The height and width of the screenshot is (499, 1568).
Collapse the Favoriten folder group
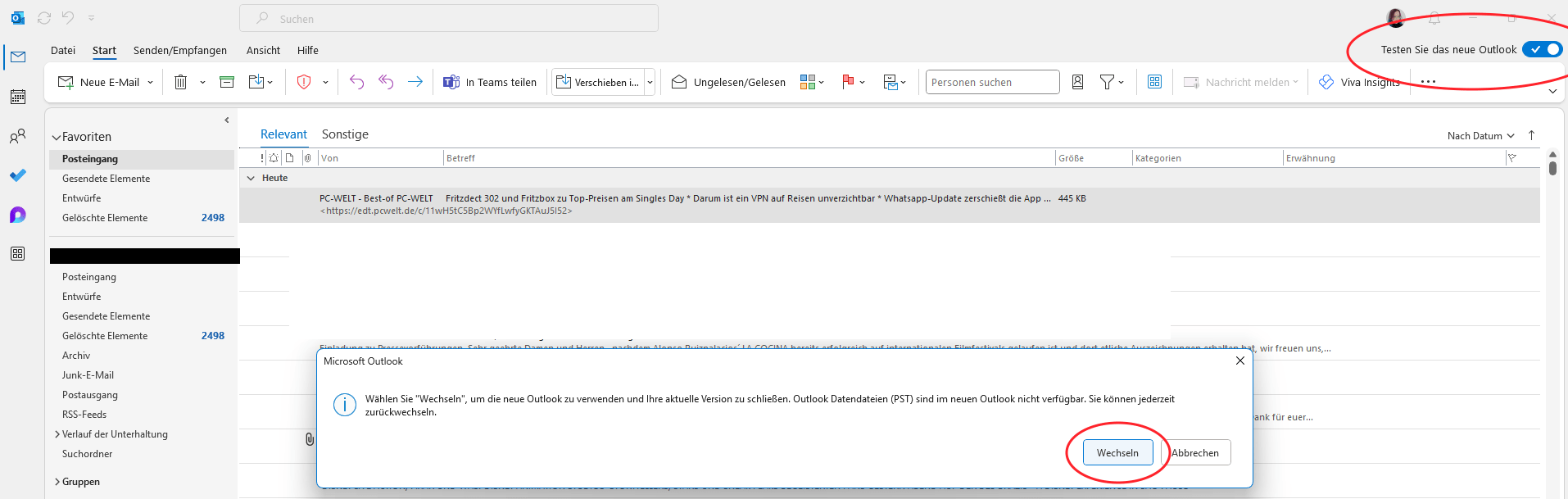pos(57,138)
